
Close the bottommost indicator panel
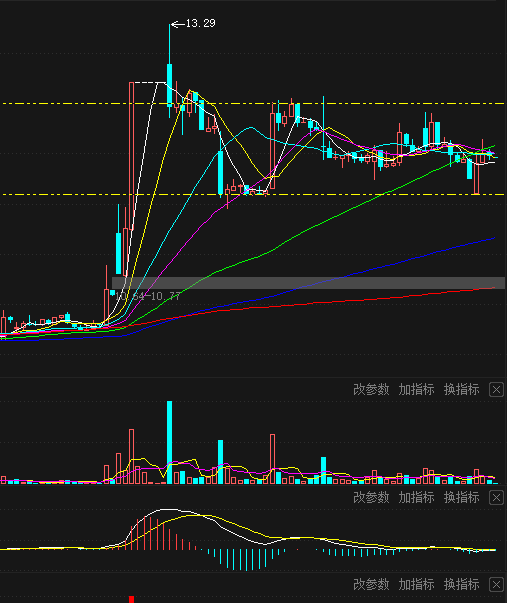click(496, 585)
